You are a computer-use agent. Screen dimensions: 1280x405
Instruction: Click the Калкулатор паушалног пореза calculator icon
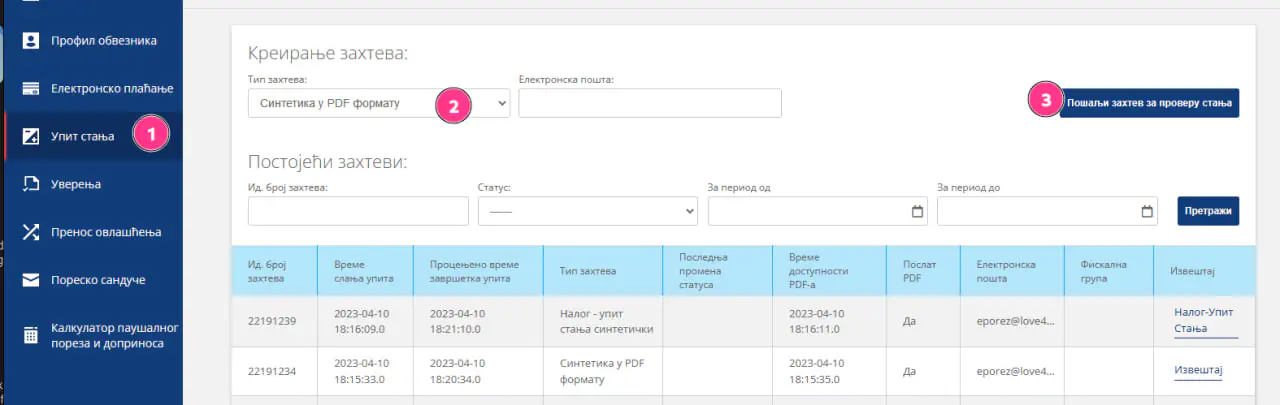coord(30,335)
